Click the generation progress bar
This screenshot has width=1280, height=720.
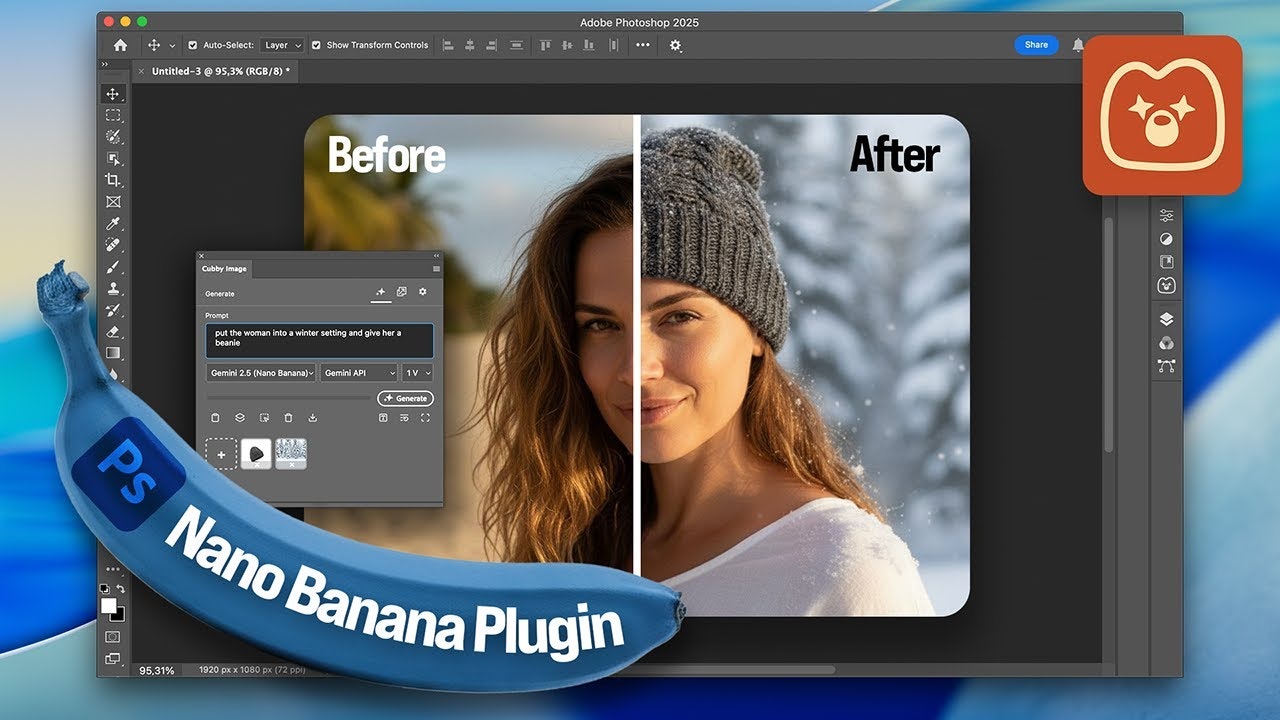pos(289,398)
